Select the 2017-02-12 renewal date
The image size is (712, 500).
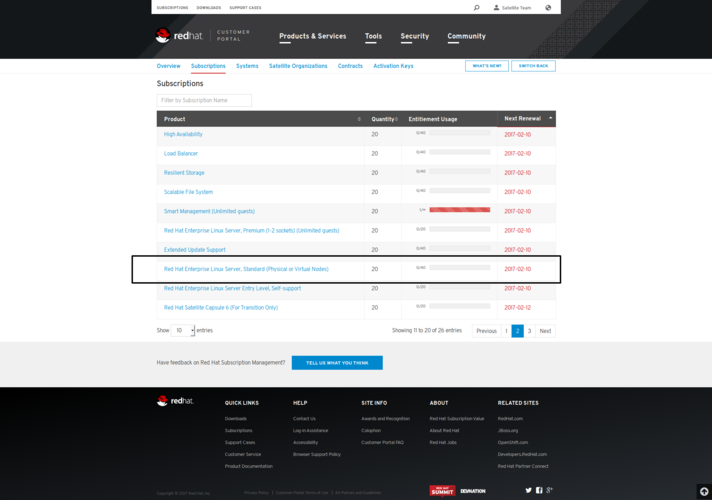(517, 307)
